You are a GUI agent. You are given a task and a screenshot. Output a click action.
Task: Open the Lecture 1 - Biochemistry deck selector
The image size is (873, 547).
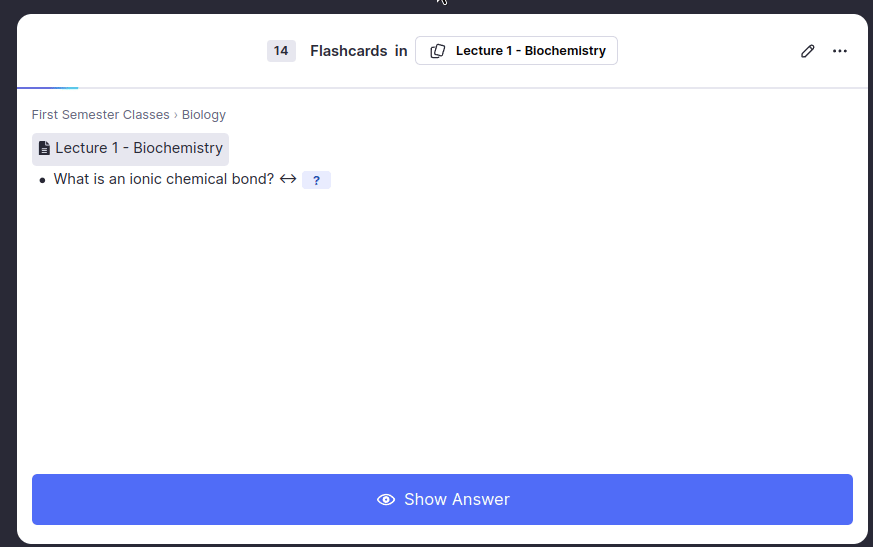coord(517,51)
